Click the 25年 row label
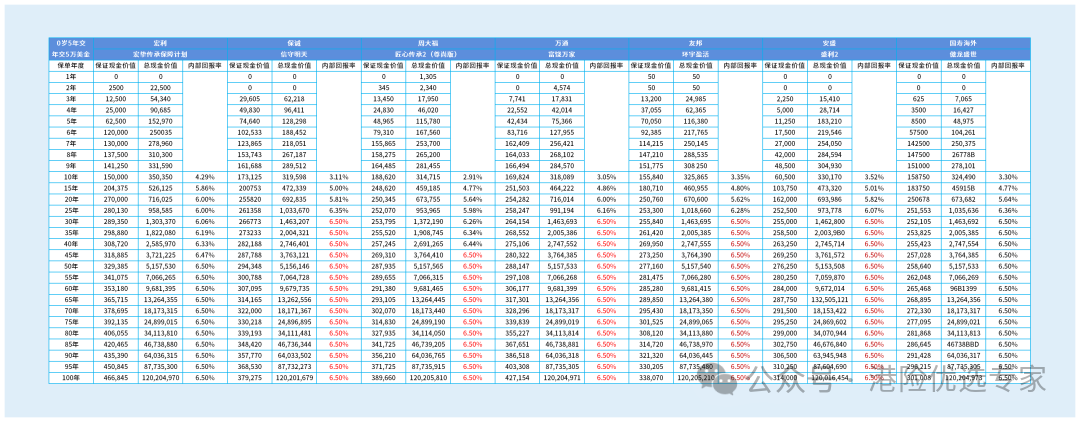Image resolution: width=1080 pixels, height=422 pixels. (72, 209)
